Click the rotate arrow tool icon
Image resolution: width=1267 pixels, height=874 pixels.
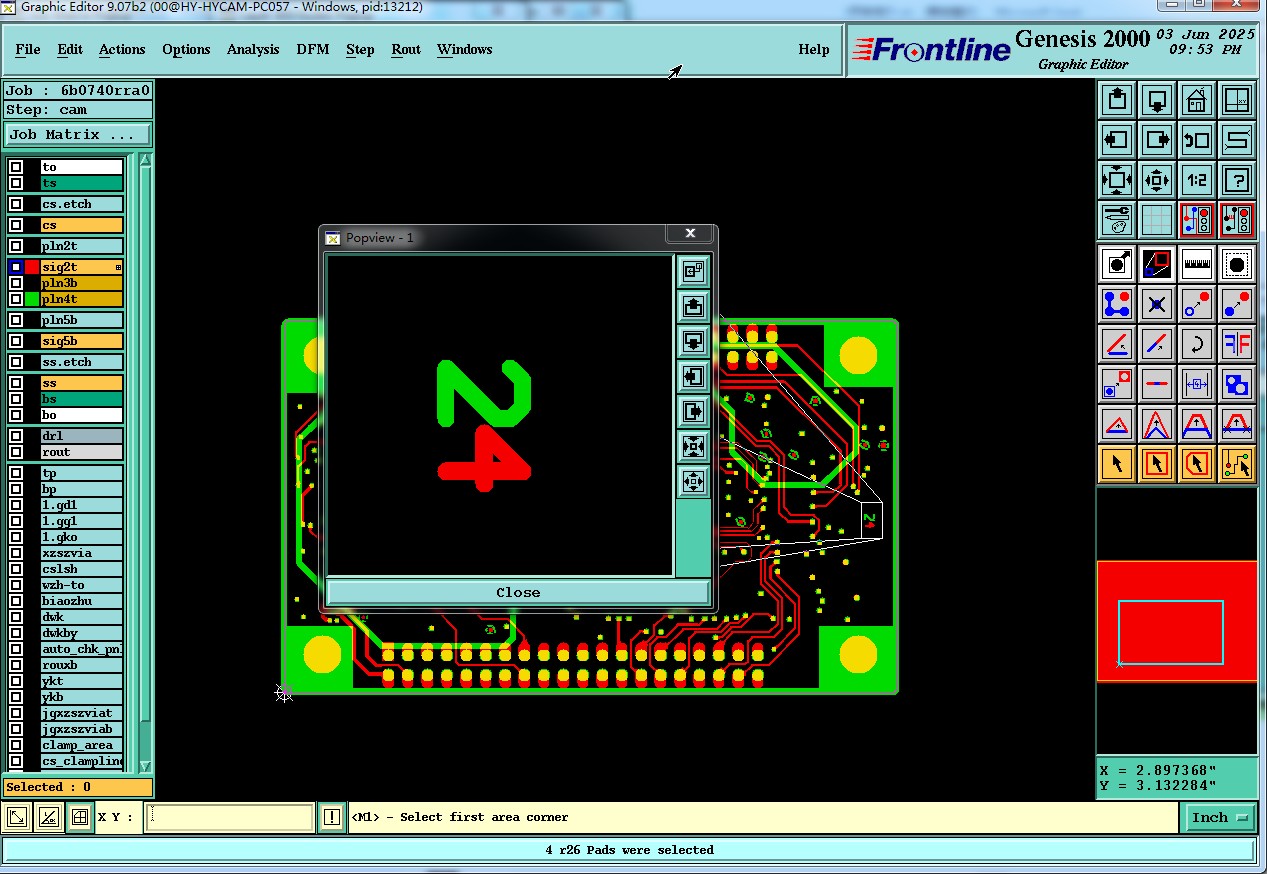[x=1197, y=344]
